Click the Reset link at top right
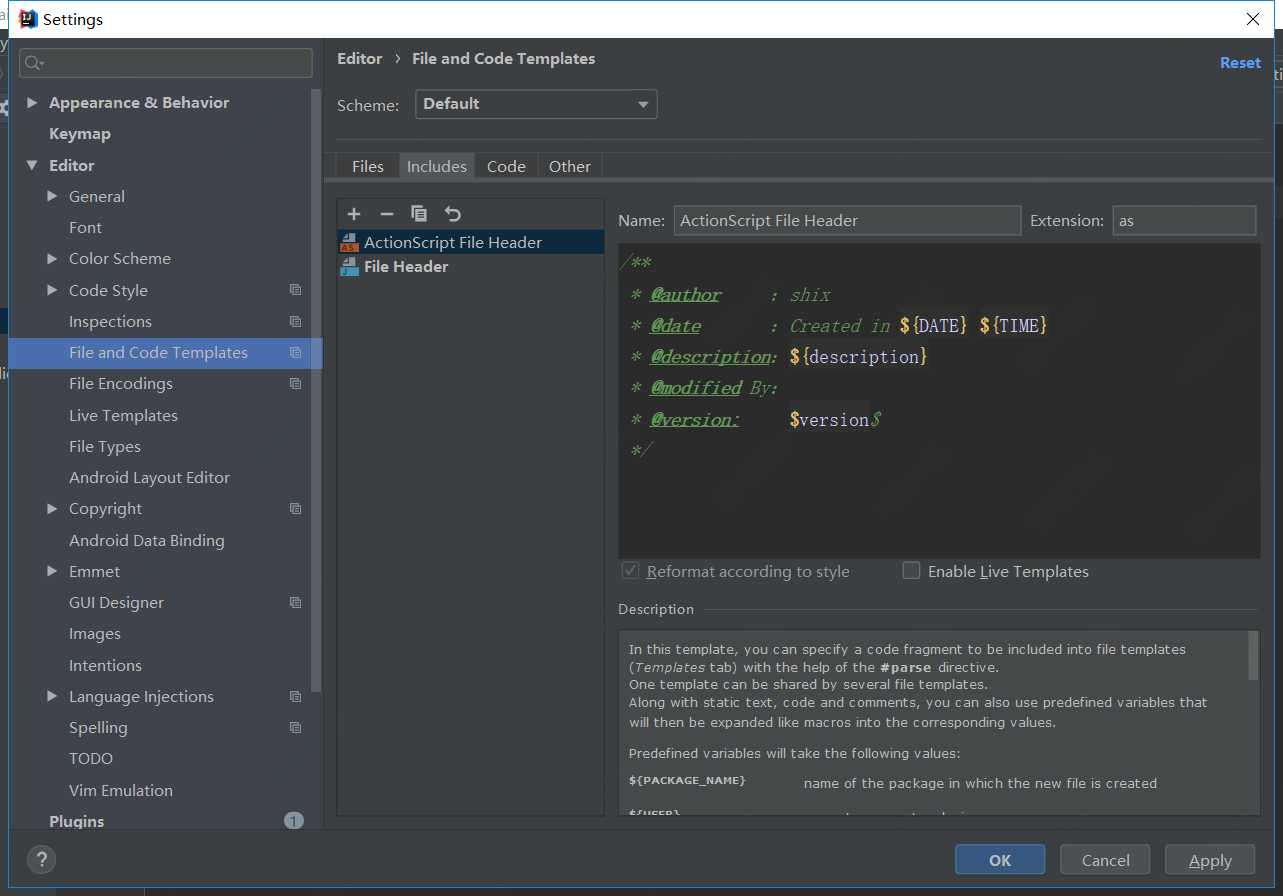1283x896 pixels. pos(1240,62)
